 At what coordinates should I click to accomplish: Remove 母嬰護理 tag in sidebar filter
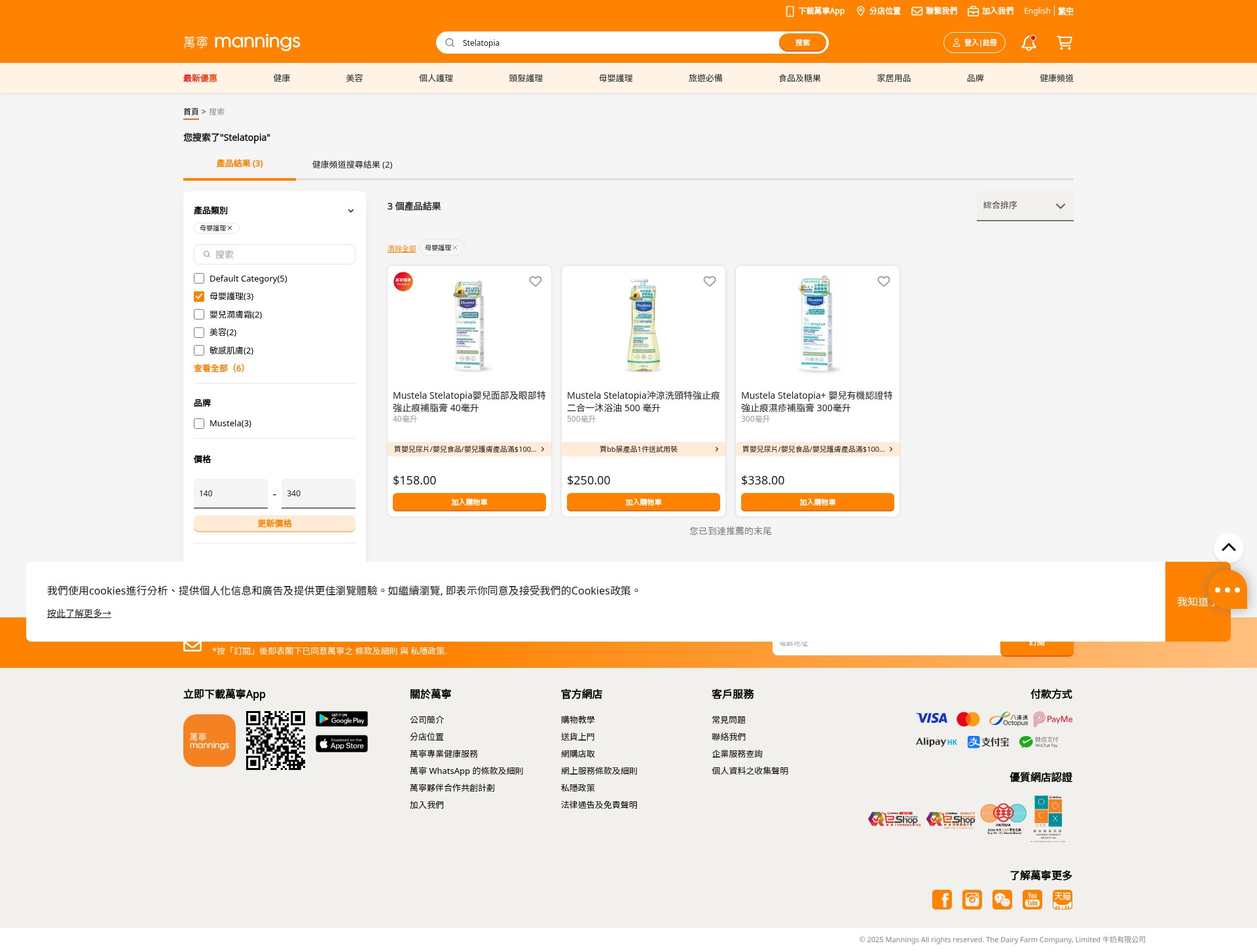pyautogui.click(x=230, y=229)
